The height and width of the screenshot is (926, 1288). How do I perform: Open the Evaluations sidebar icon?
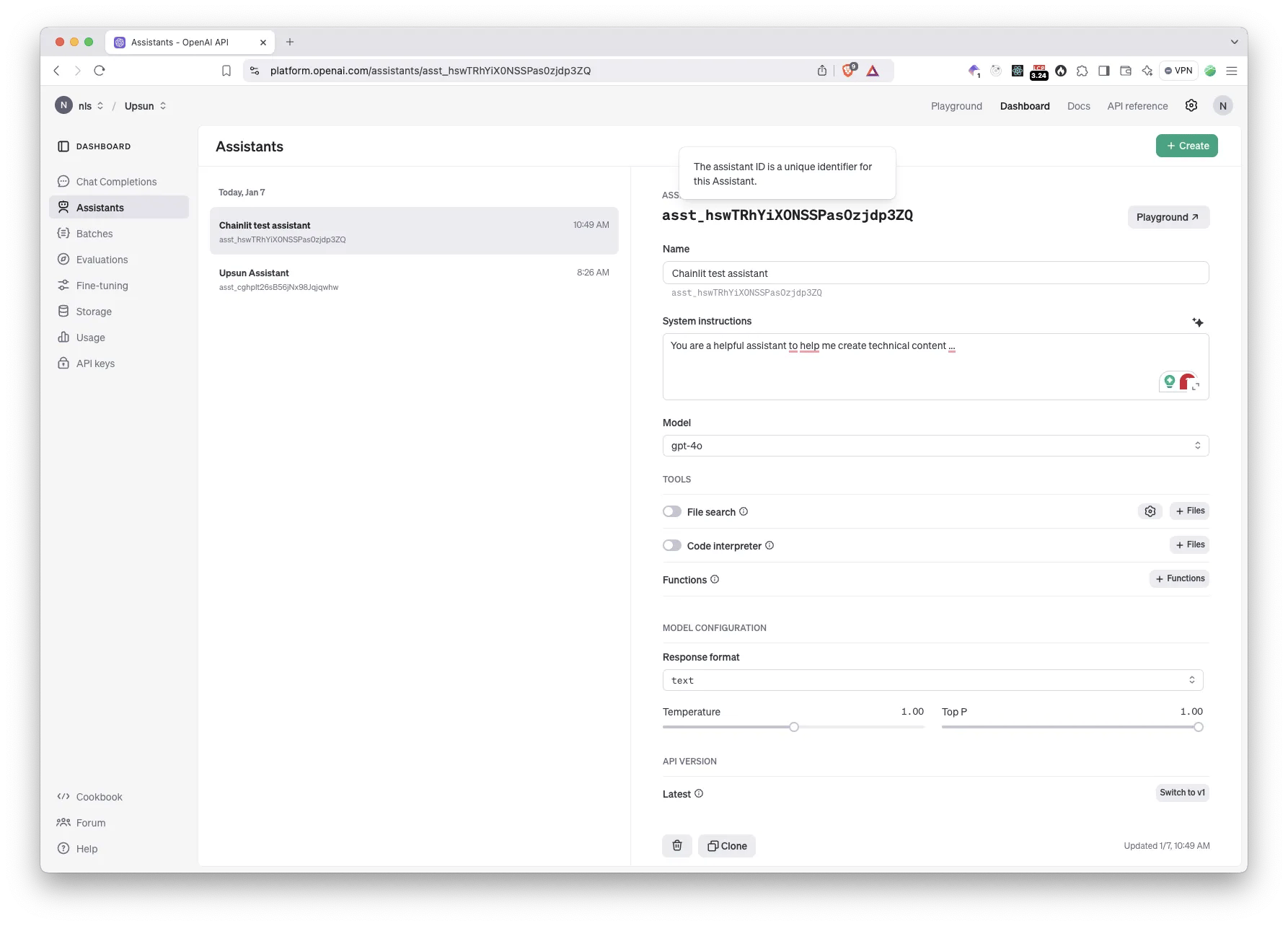(63, 260)
